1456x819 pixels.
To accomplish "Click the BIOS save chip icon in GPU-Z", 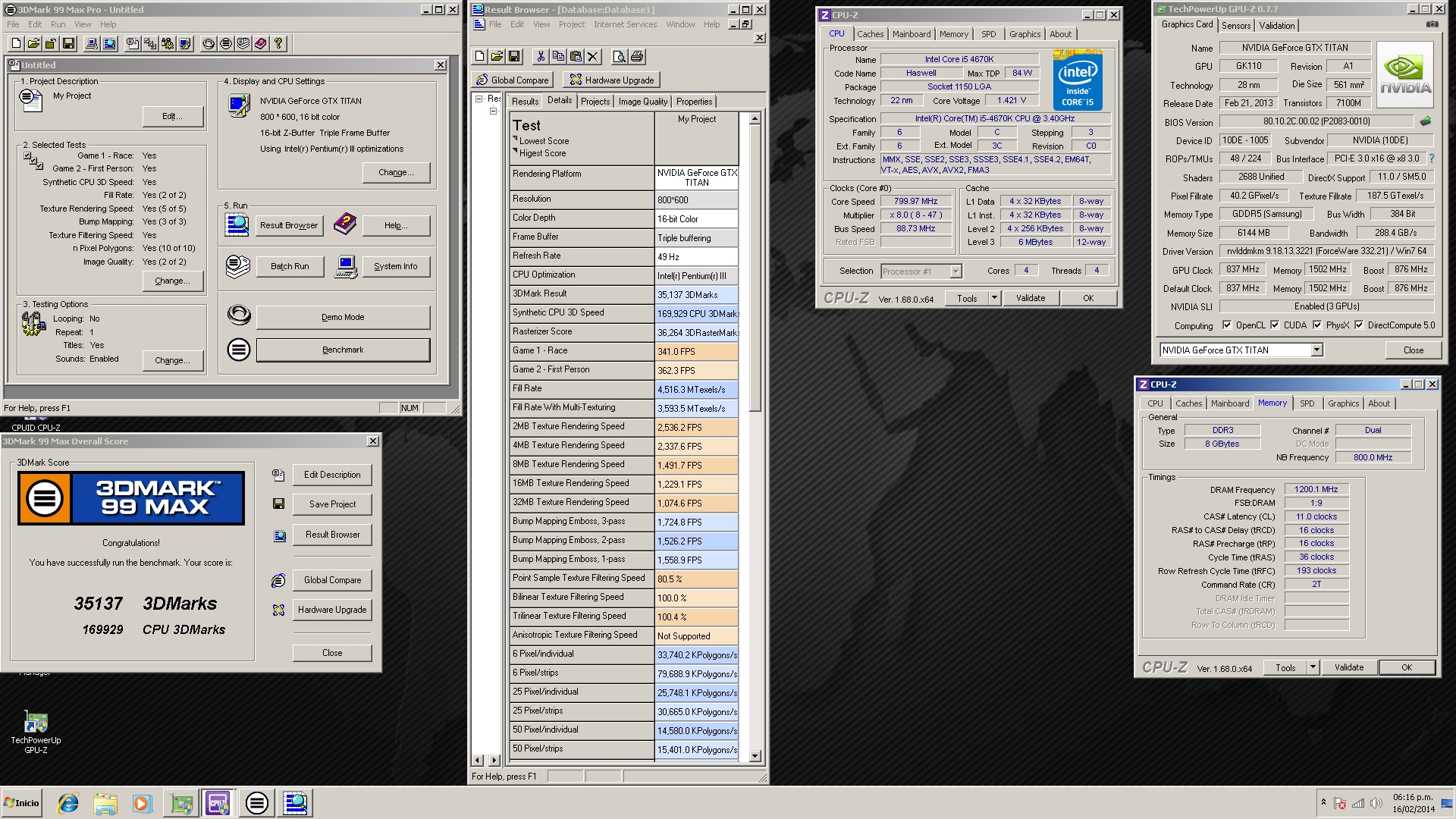I will point(1426,121).
